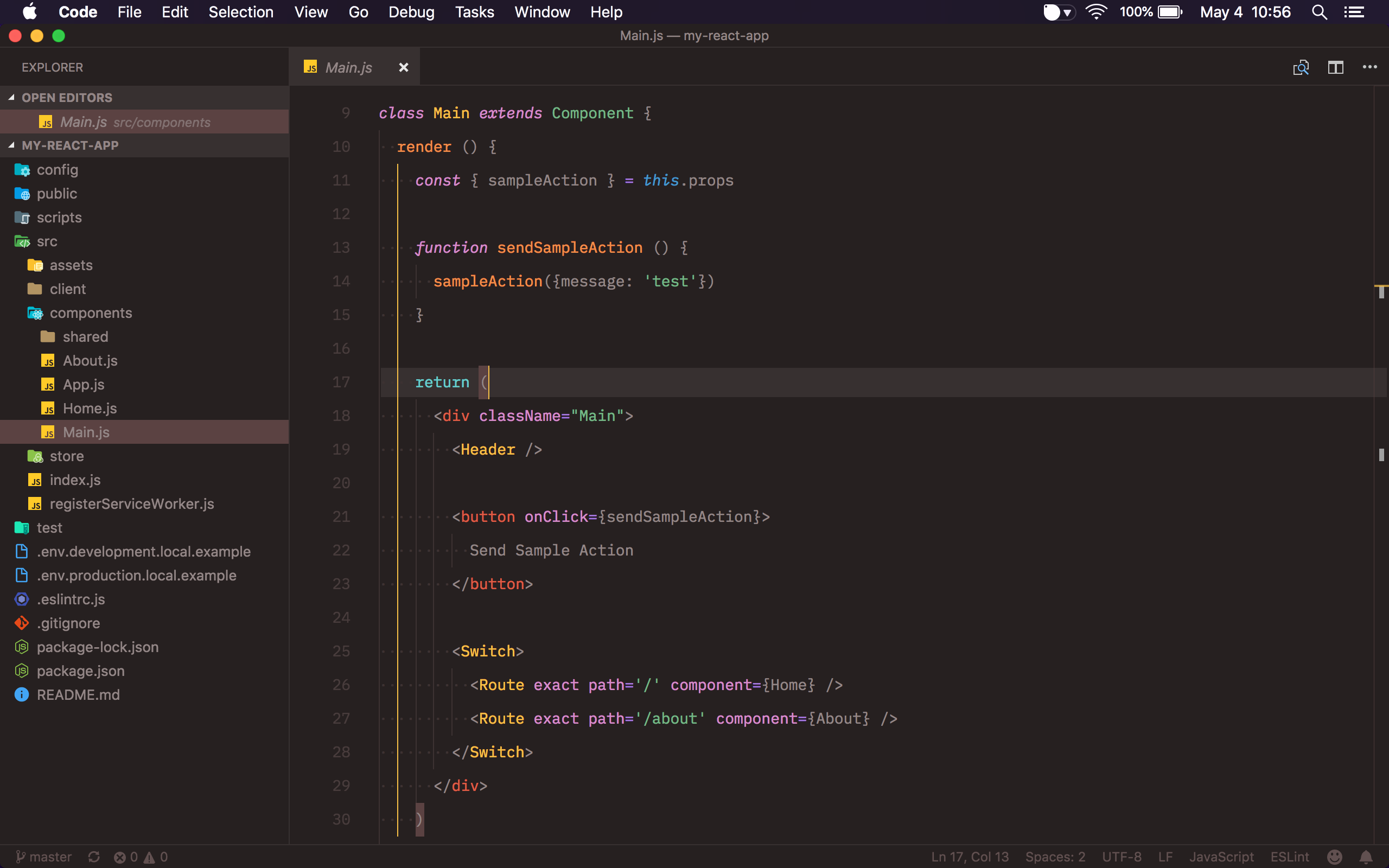Open changes preview icon in editor toolbar
This screenshot has height=868, width=1389.
point(1301,68)
